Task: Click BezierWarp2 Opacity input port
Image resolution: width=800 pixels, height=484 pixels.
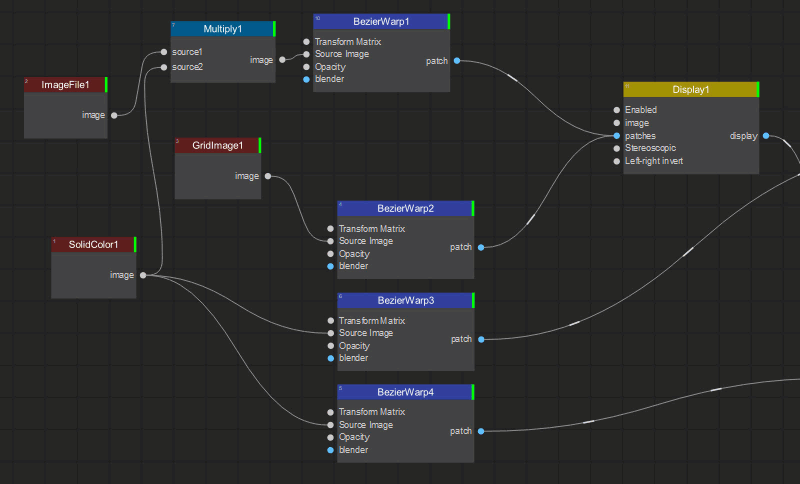Action: coord(331,254)
